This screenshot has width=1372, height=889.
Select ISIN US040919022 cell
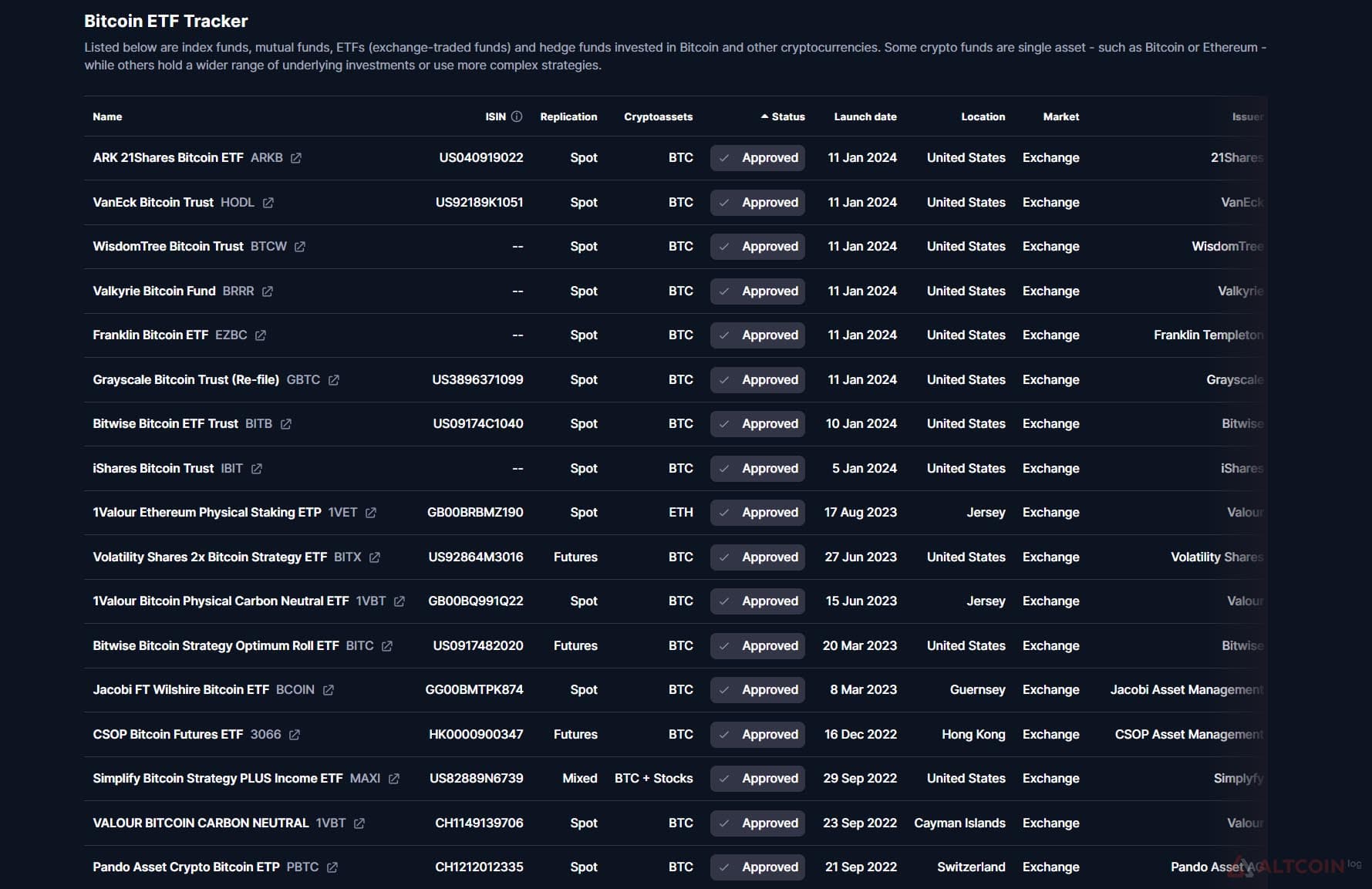pos(481,157)
